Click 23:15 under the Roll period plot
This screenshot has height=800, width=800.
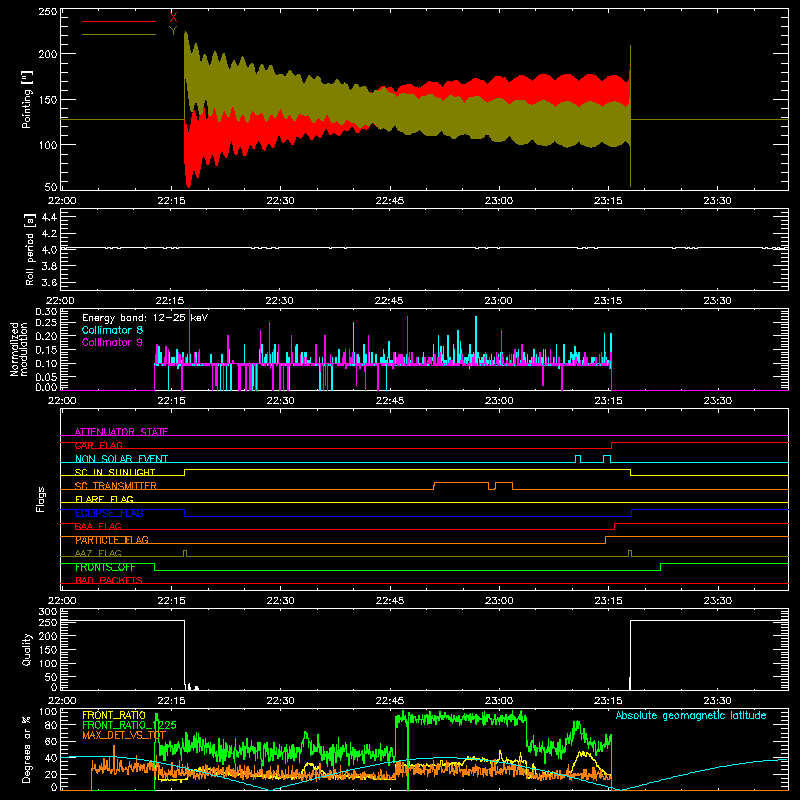coord(608,301)
